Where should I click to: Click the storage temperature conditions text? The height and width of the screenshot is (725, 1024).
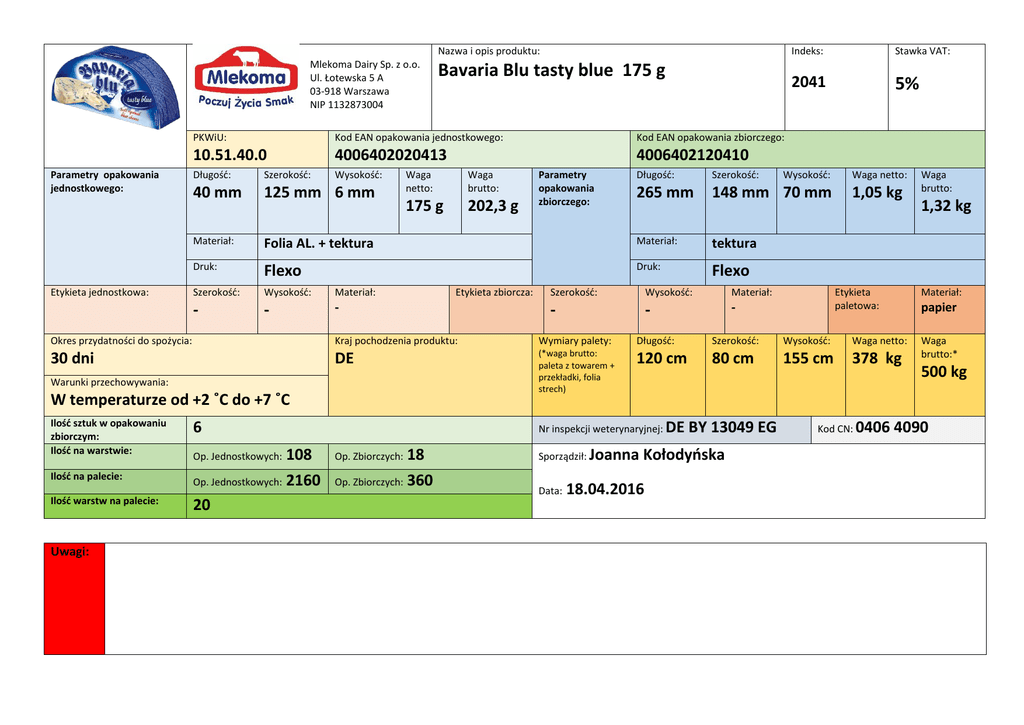170,400
